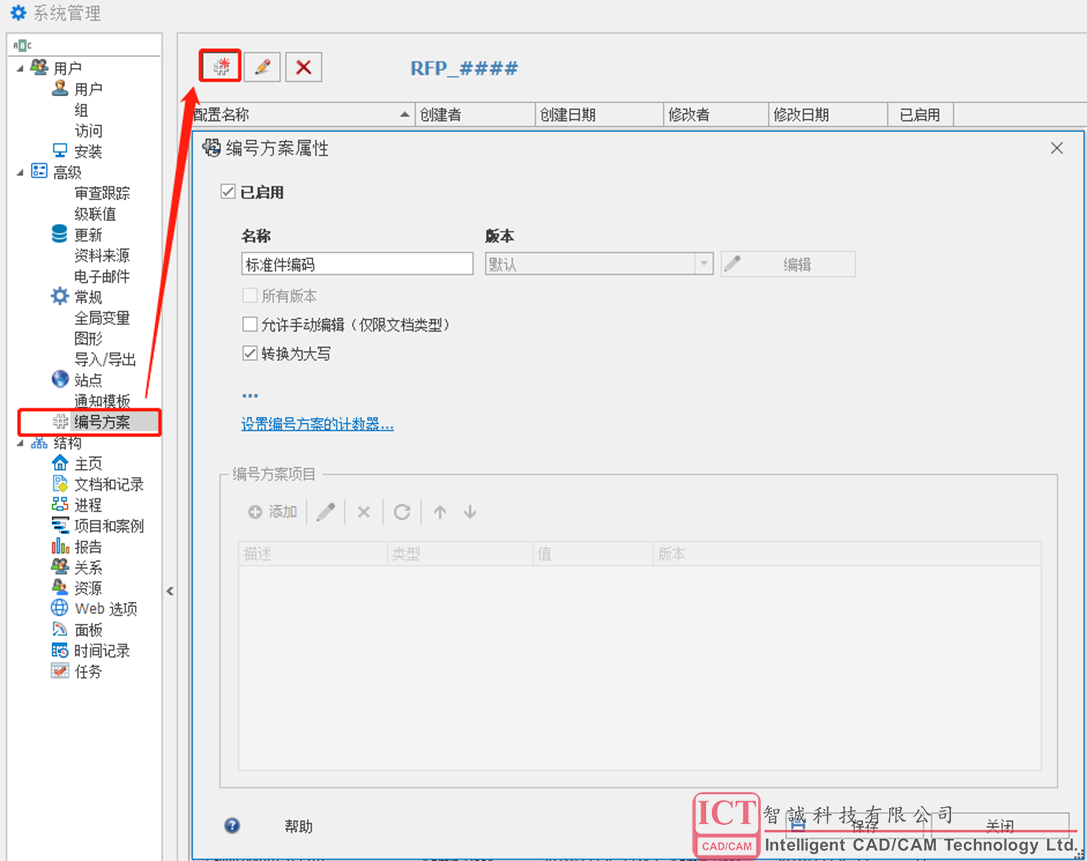Collapse the 高级 tree node
The image size is (1087, 861).
coord(20,172)
